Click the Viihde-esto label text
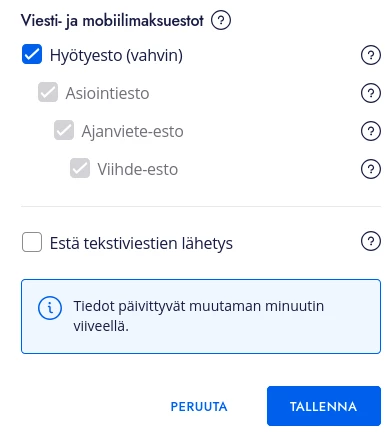This screenshot has width=389, height=438. (138, 169)
